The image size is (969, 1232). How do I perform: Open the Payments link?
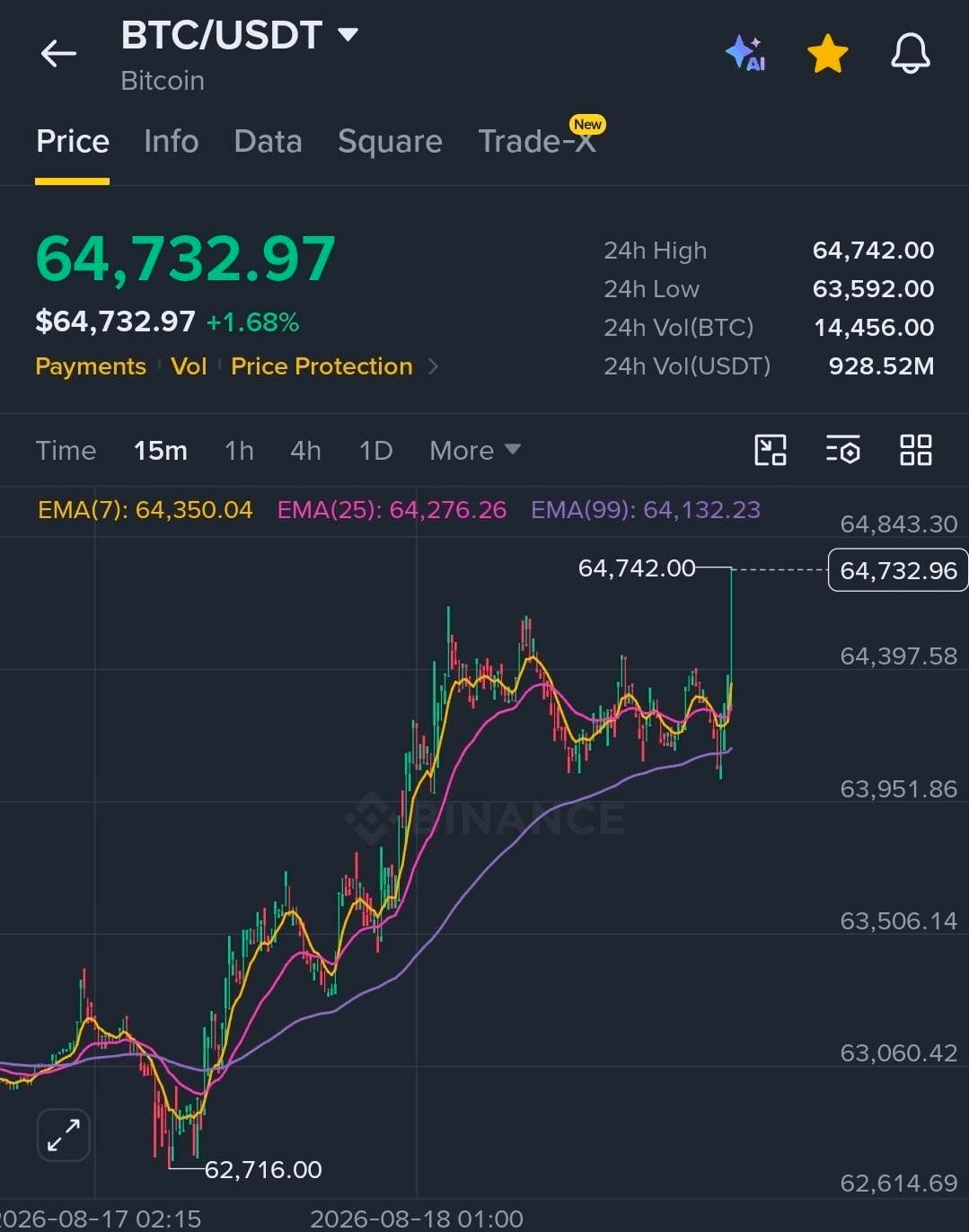tap(91, 366)
